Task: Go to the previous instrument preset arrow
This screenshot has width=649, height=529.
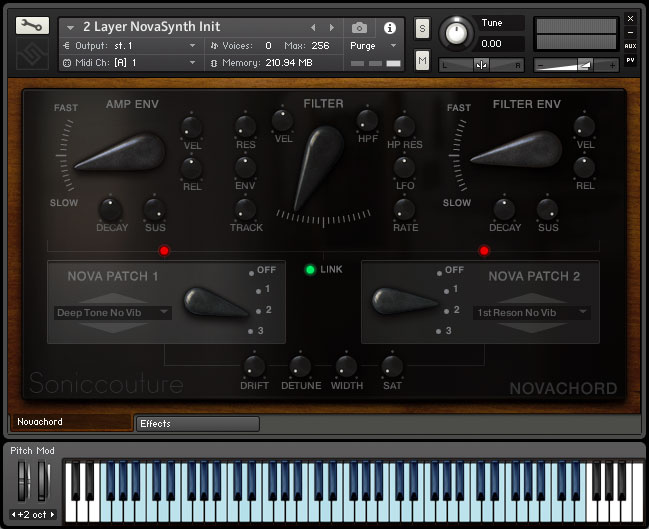Action: point(313,27)
